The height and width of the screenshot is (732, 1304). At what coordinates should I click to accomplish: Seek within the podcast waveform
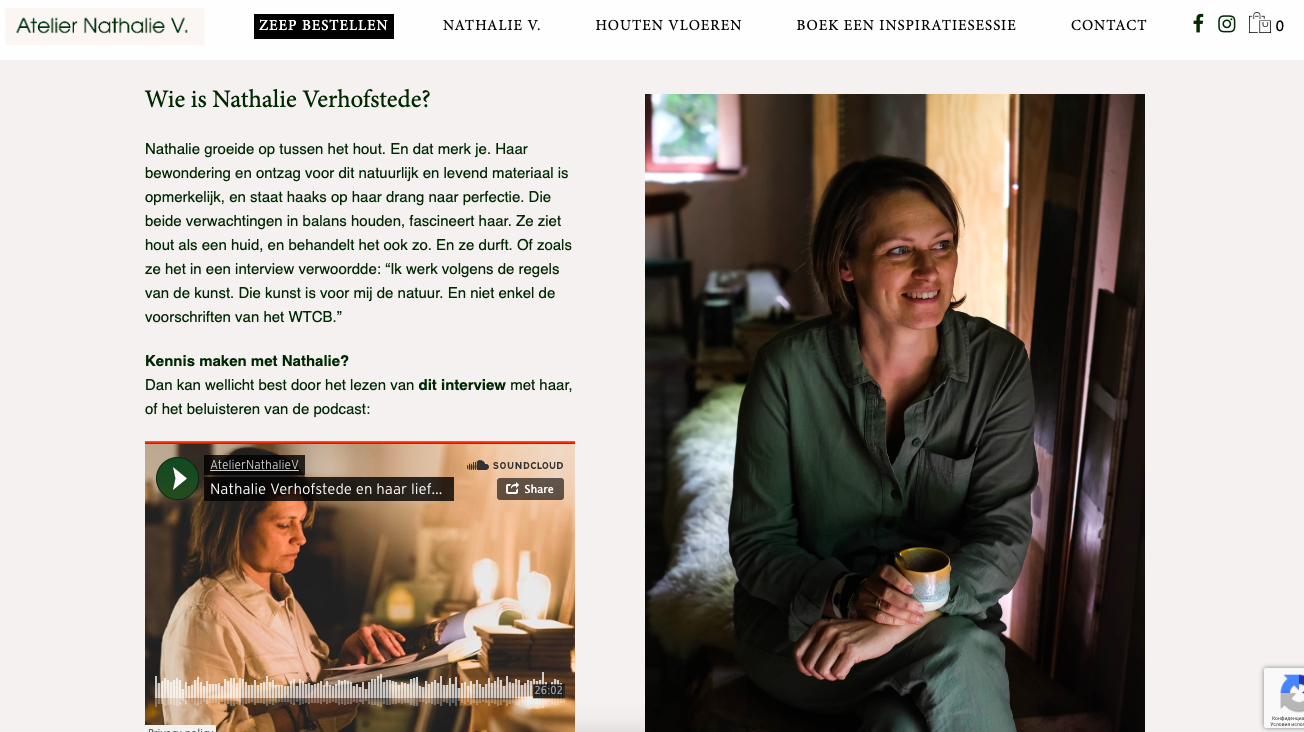[x=343, y=690]
